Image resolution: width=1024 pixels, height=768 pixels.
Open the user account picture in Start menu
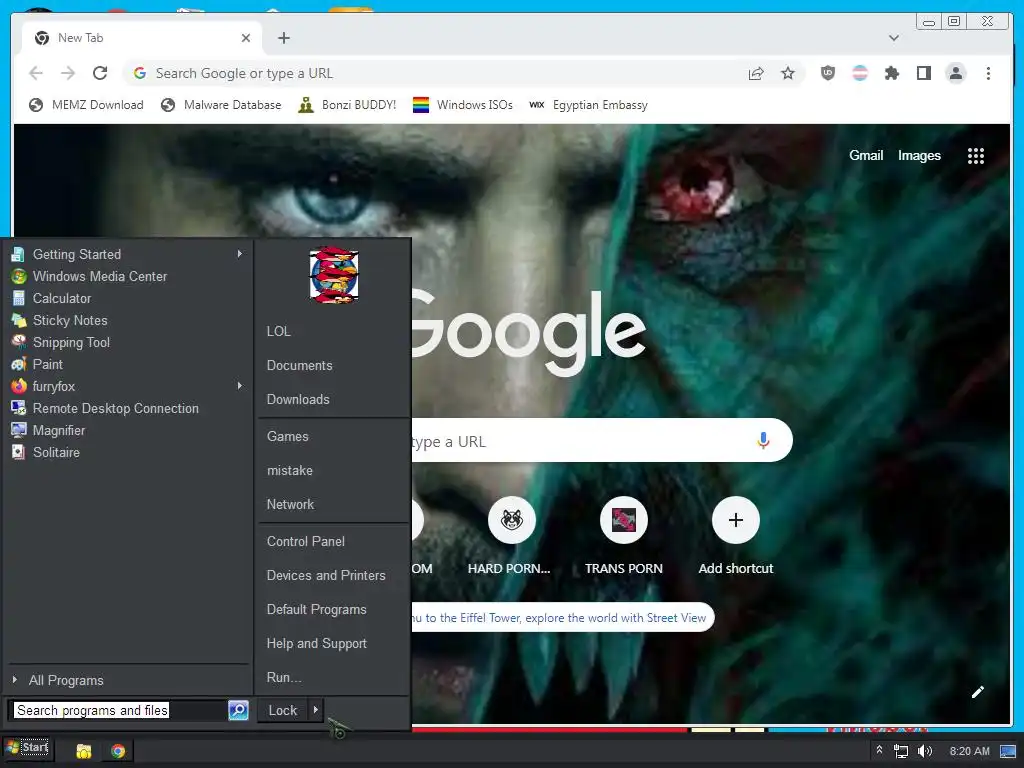click(x=334, y=275)
